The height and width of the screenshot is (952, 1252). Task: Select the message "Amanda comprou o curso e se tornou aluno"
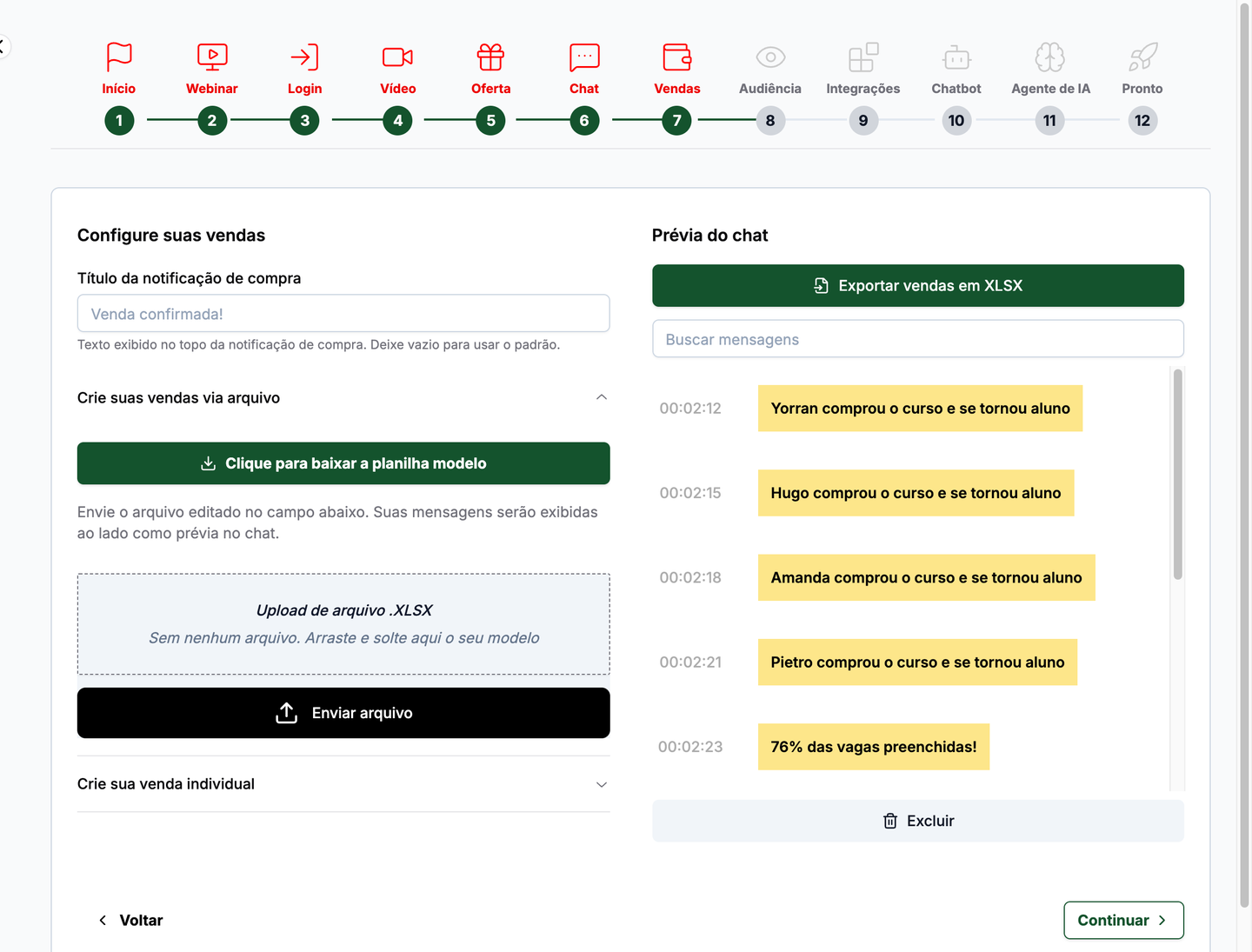(x=926, y=577)
